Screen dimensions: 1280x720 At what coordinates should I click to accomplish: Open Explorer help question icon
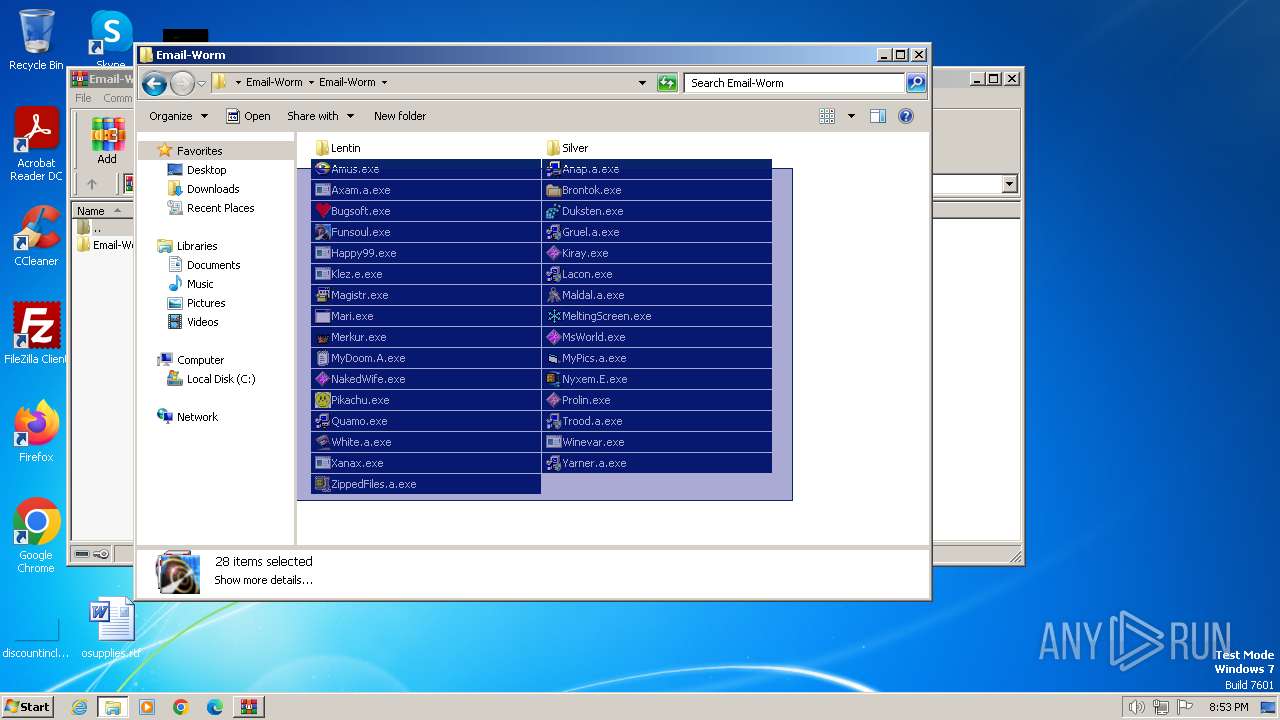click(906, 116)
